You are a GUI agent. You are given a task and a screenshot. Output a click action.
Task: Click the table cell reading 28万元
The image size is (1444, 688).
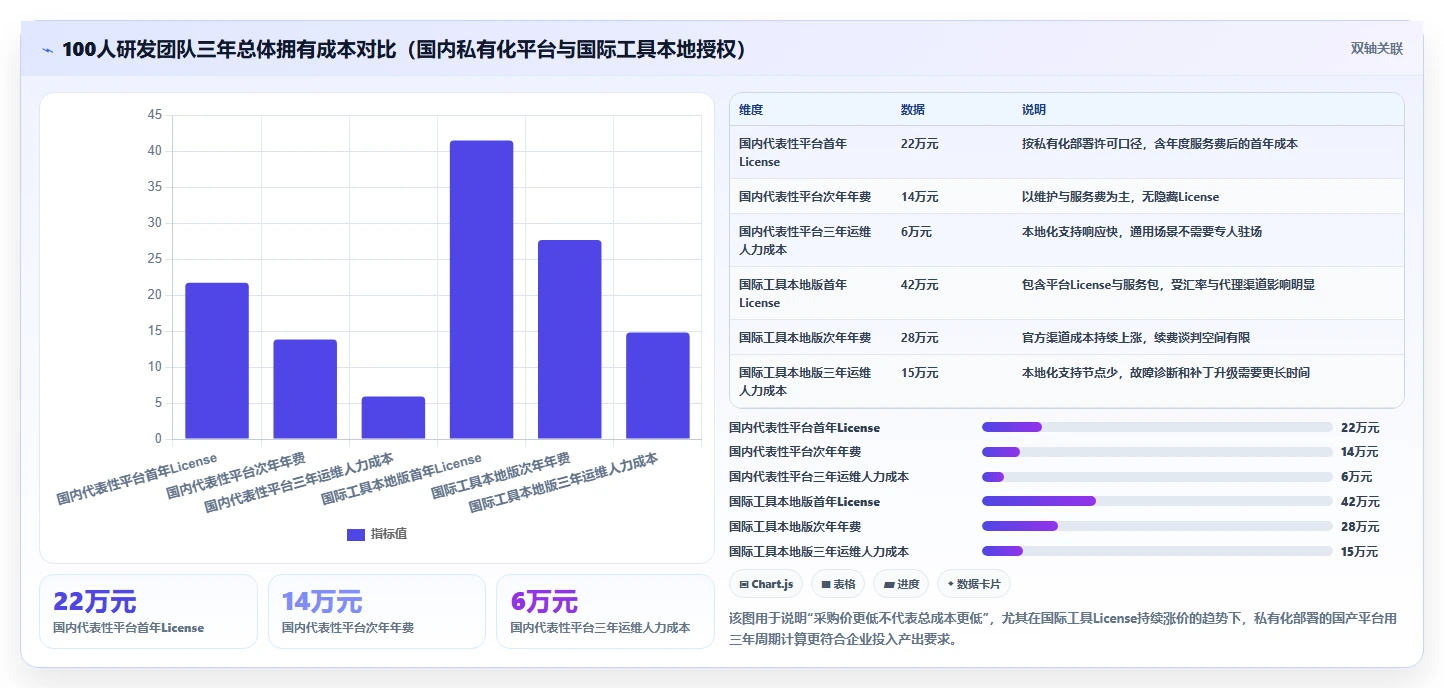click(919, 338)
